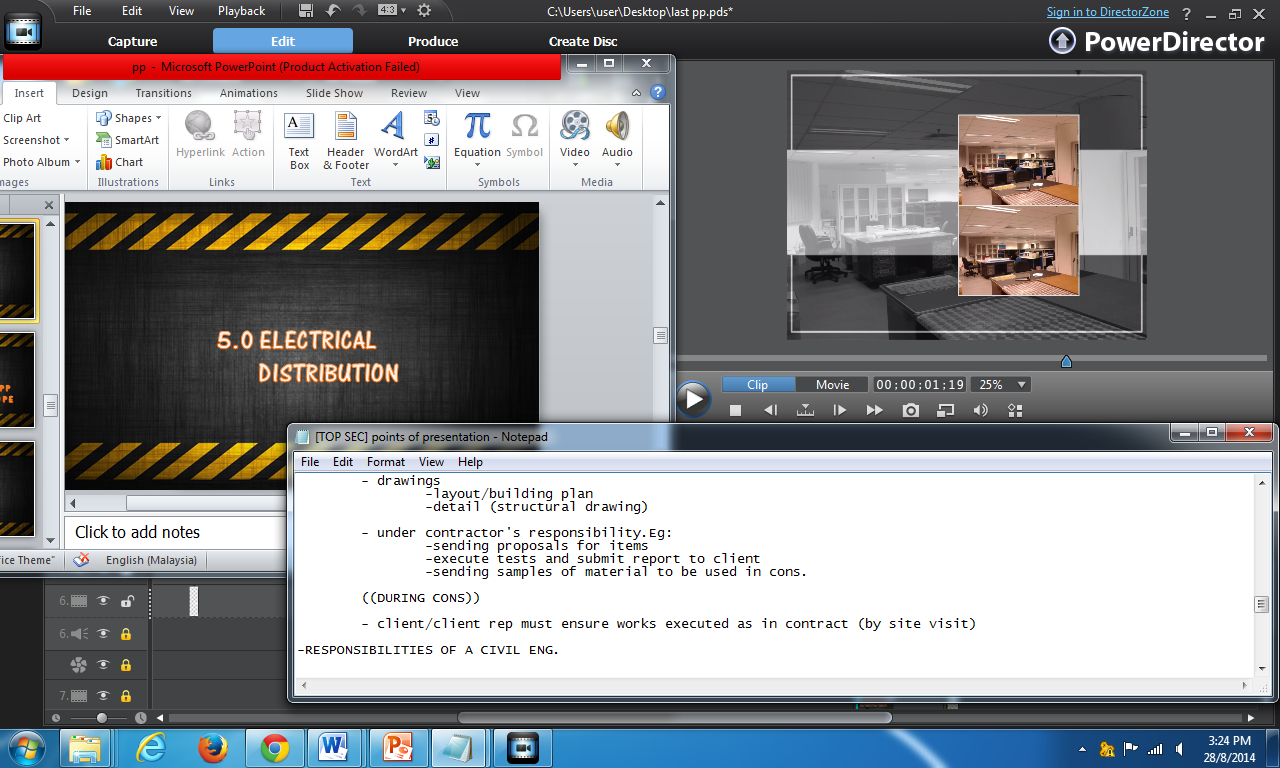
Task: Stop the preview playback
Action: pyautogui.click(x=735, y=410)
